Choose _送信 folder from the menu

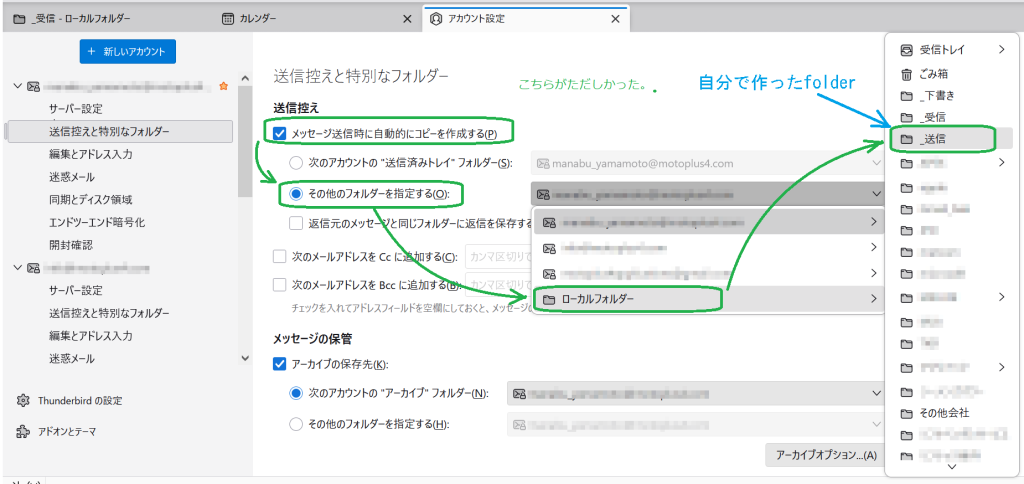940,140
